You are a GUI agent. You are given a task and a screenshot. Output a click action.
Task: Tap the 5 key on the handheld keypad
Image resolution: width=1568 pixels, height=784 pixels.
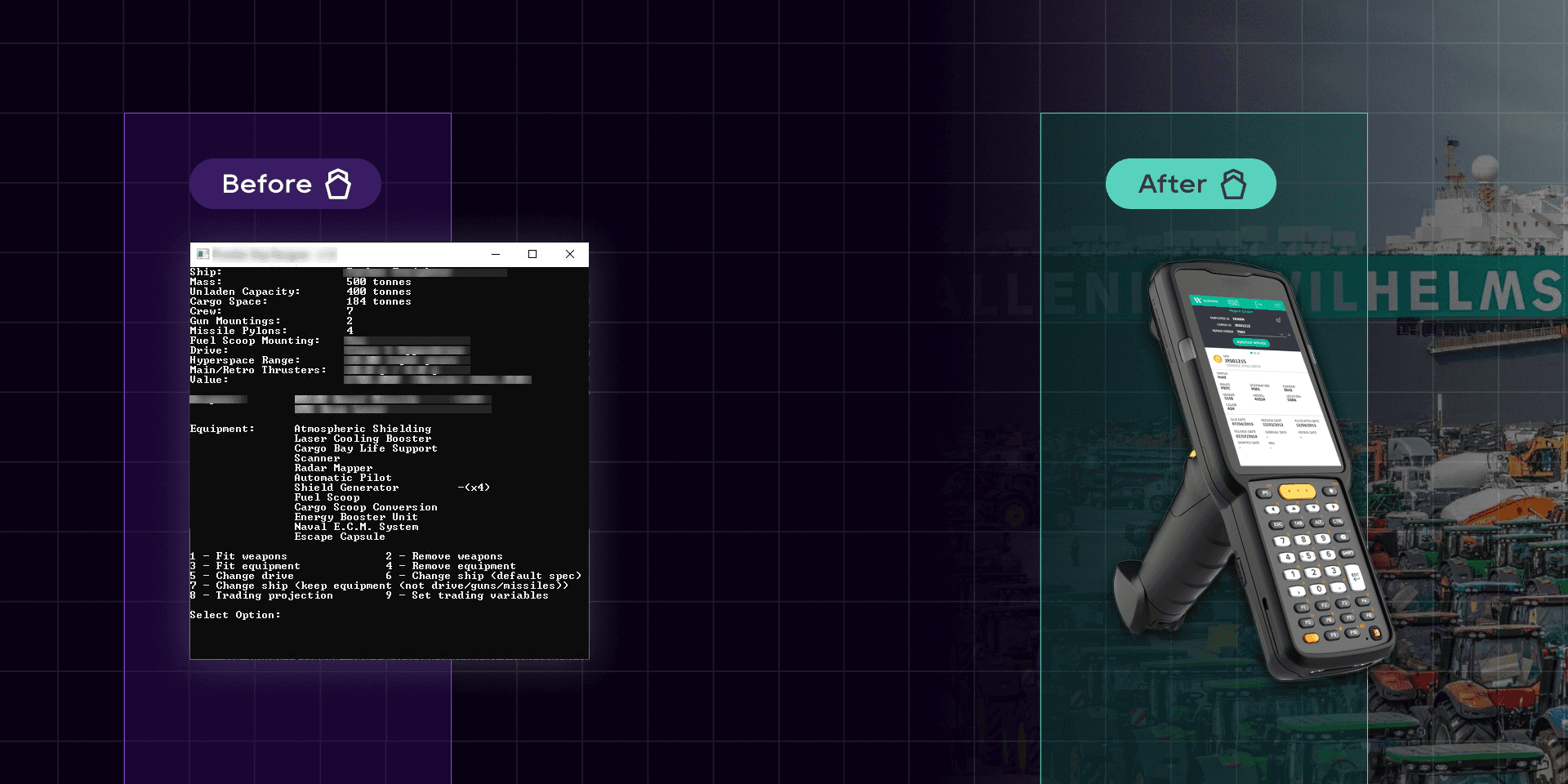(1307, 556)
